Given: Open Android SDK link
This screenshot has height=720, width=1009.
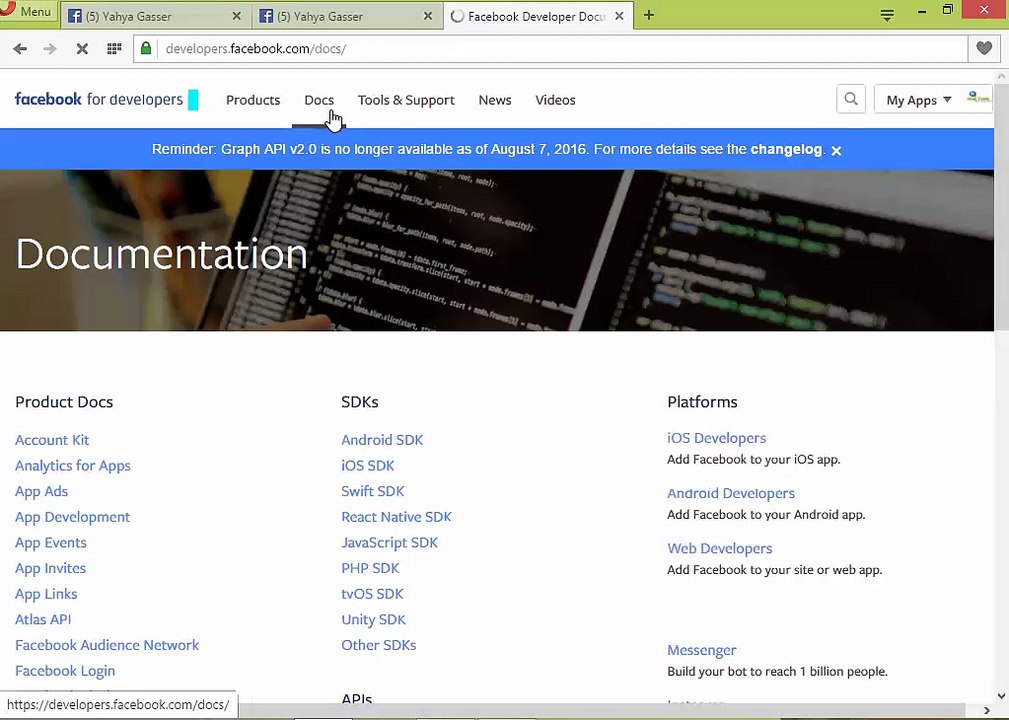Looking at the screenshot, I should [x=382, y=440].
